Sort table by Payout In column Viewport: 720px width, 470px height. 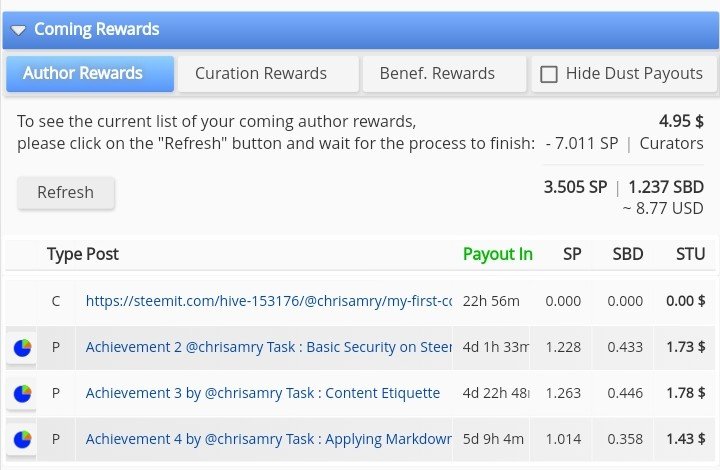[497, 254]
